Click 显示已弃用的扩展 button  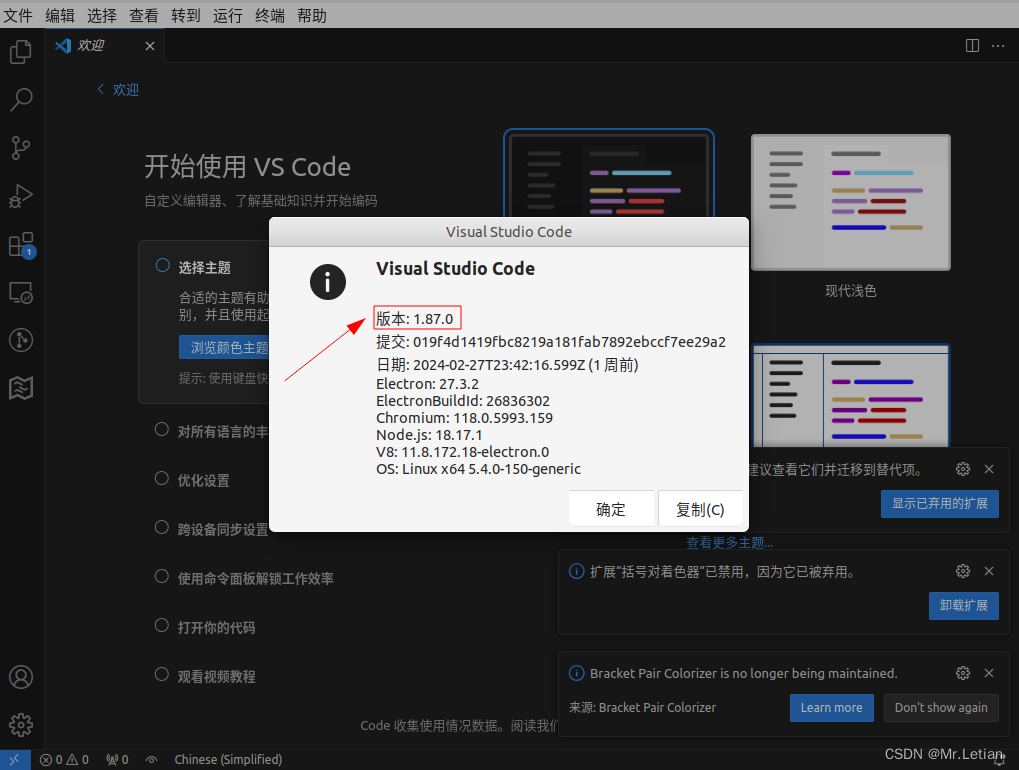940,504
